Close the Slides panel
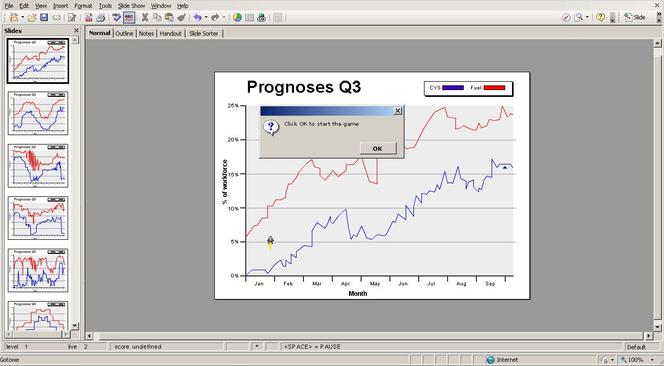The image size is (664, 366). 76,30
